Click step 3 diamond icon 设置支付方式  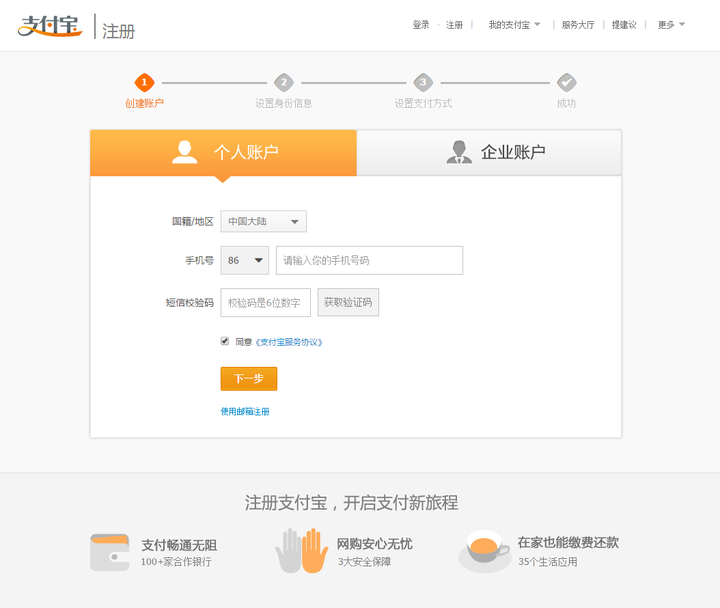[x=423, y=83]
